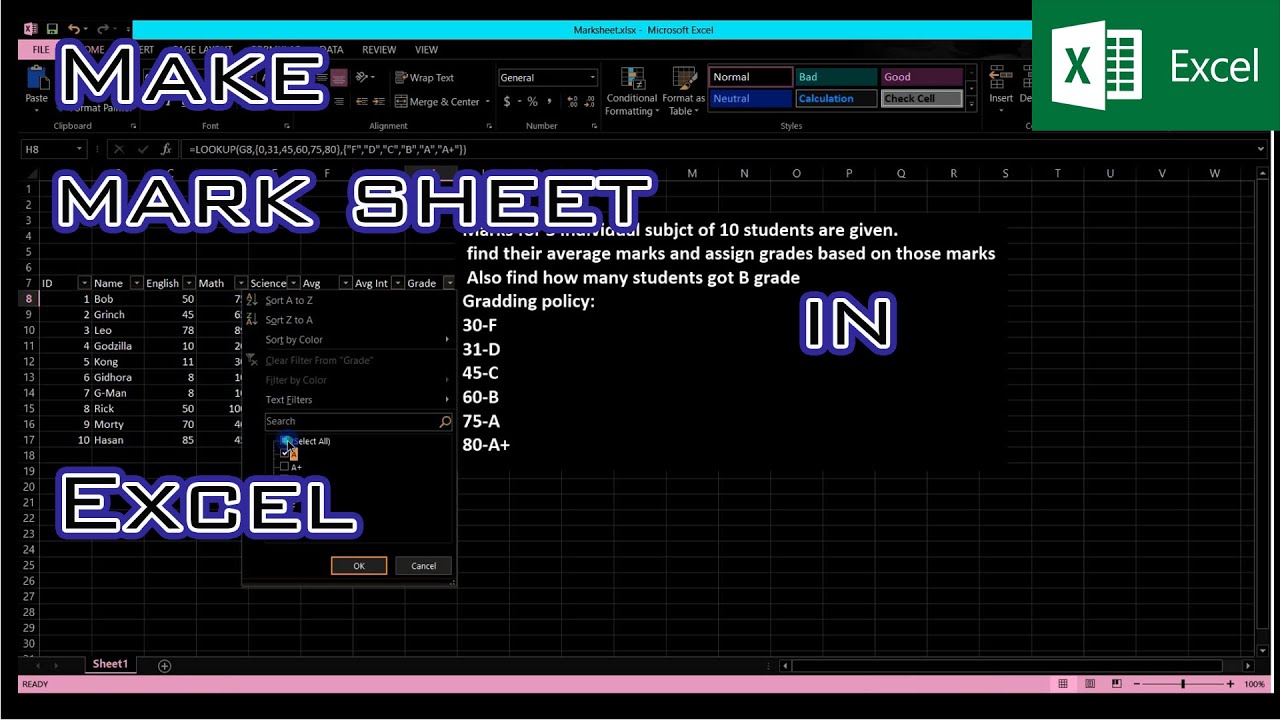
Task: Click the Accounting dollar format icon
Action: tap(507, 101)
